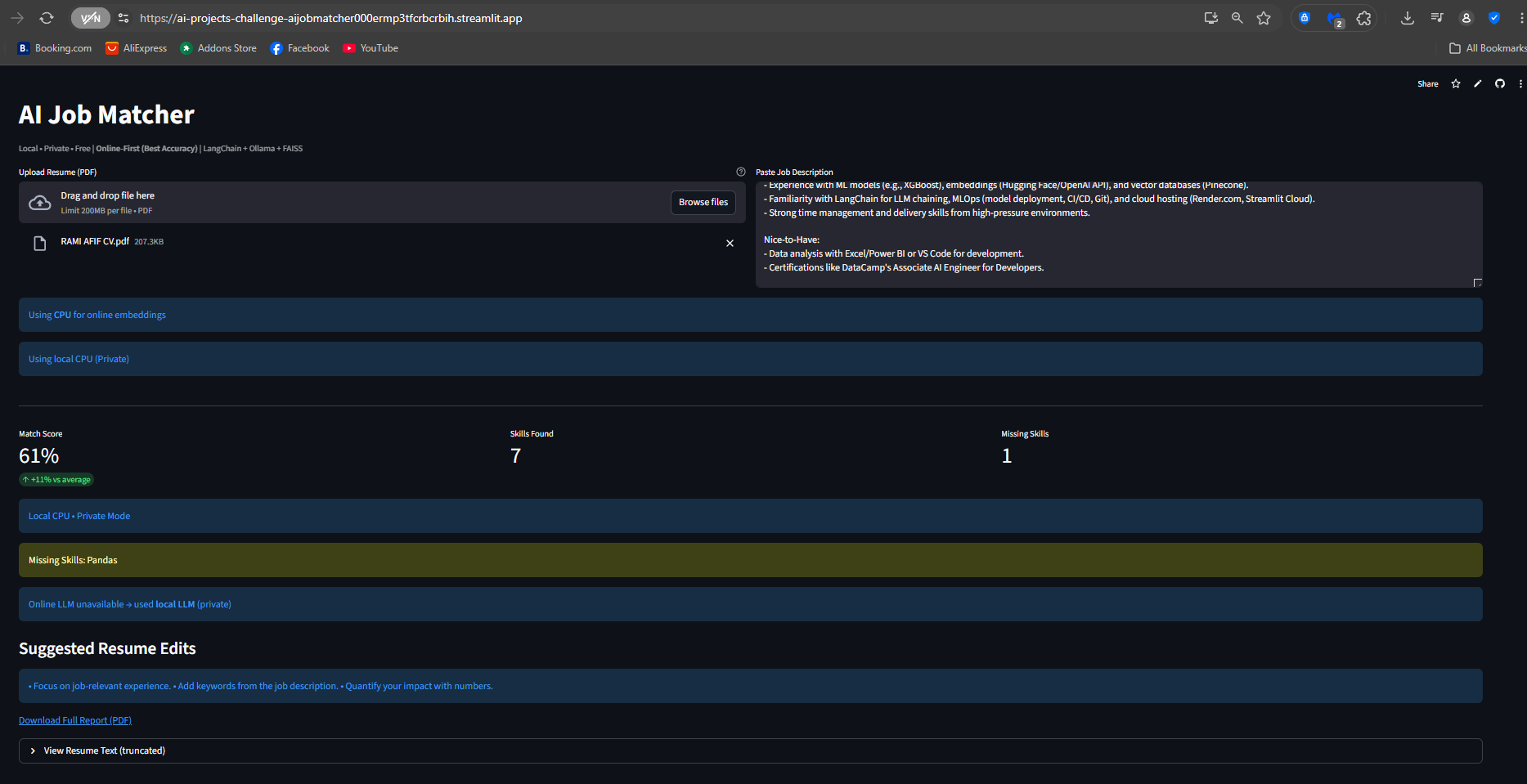
Task: Click the 'Online LLM unavailable' info message
Action: (x=751, y=604)
